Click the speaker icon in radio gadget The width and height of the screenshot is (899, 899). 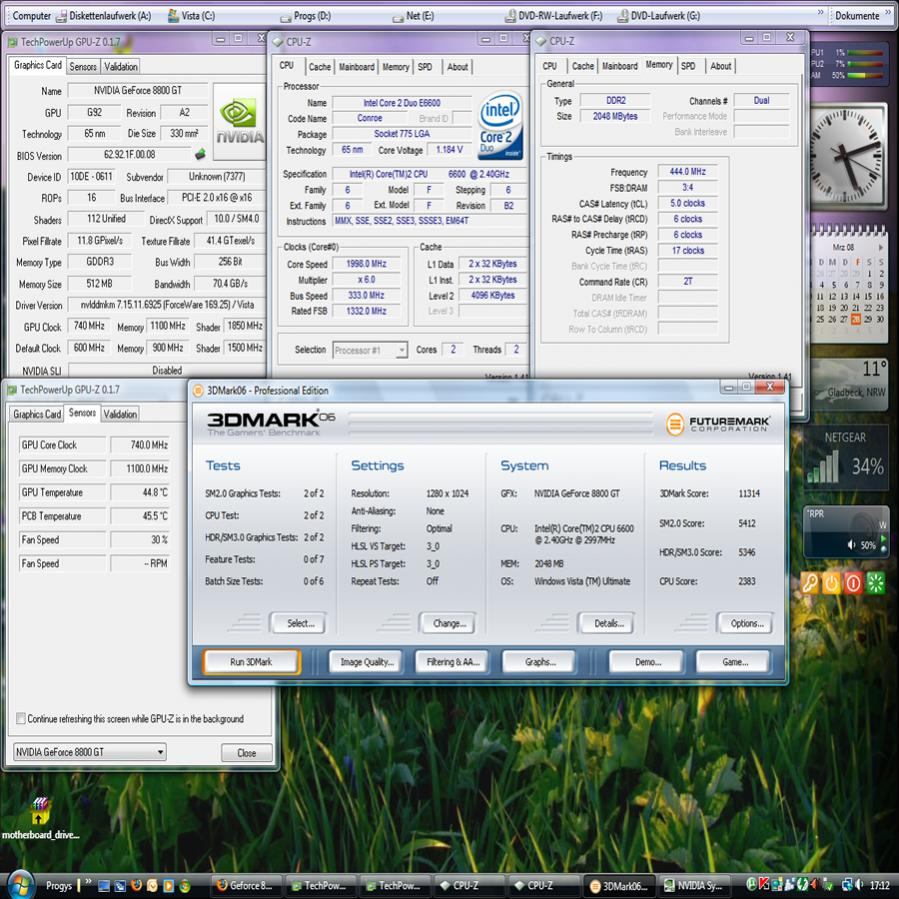click(x=852, y=545)
